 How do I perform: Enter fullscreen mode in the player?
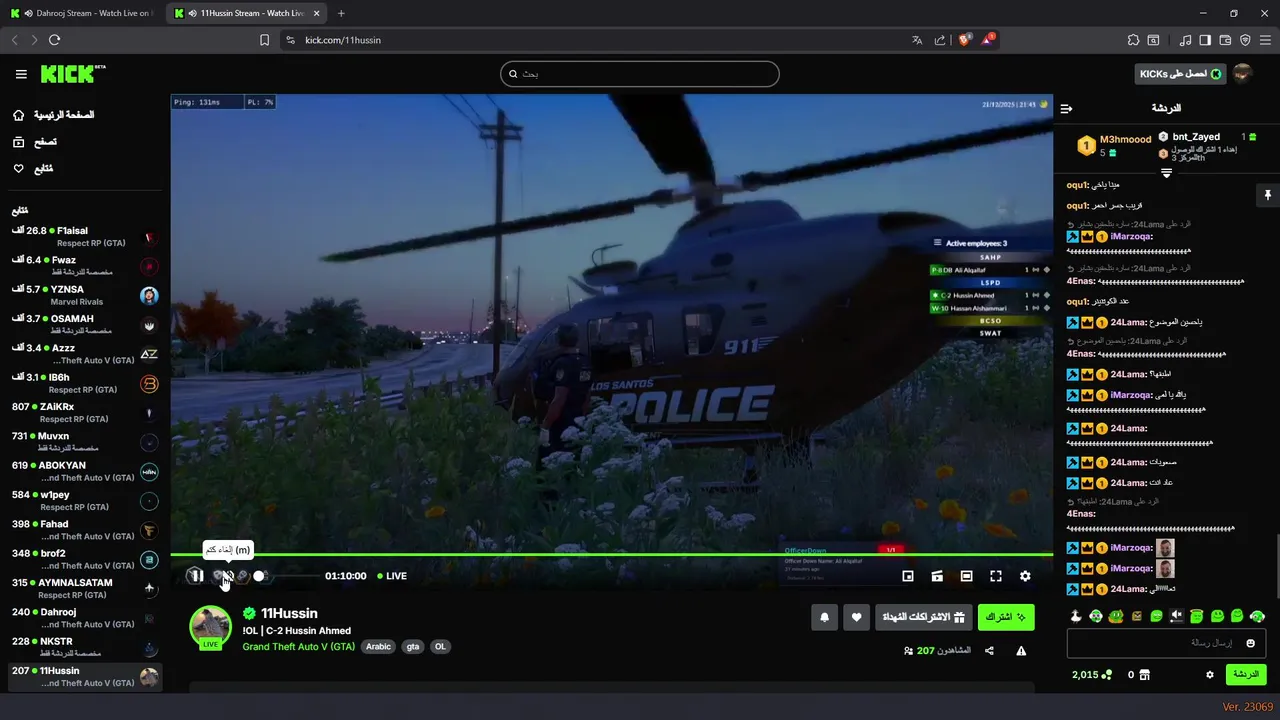[x=996, y=576]
